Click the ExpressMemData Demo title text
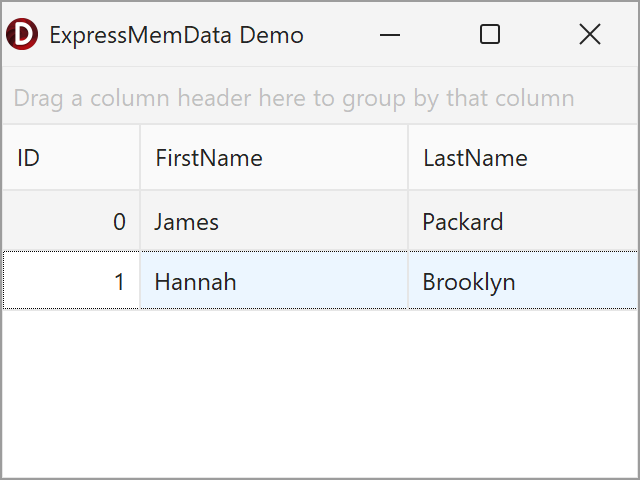 pyautogui.click(x=176, y=35)
